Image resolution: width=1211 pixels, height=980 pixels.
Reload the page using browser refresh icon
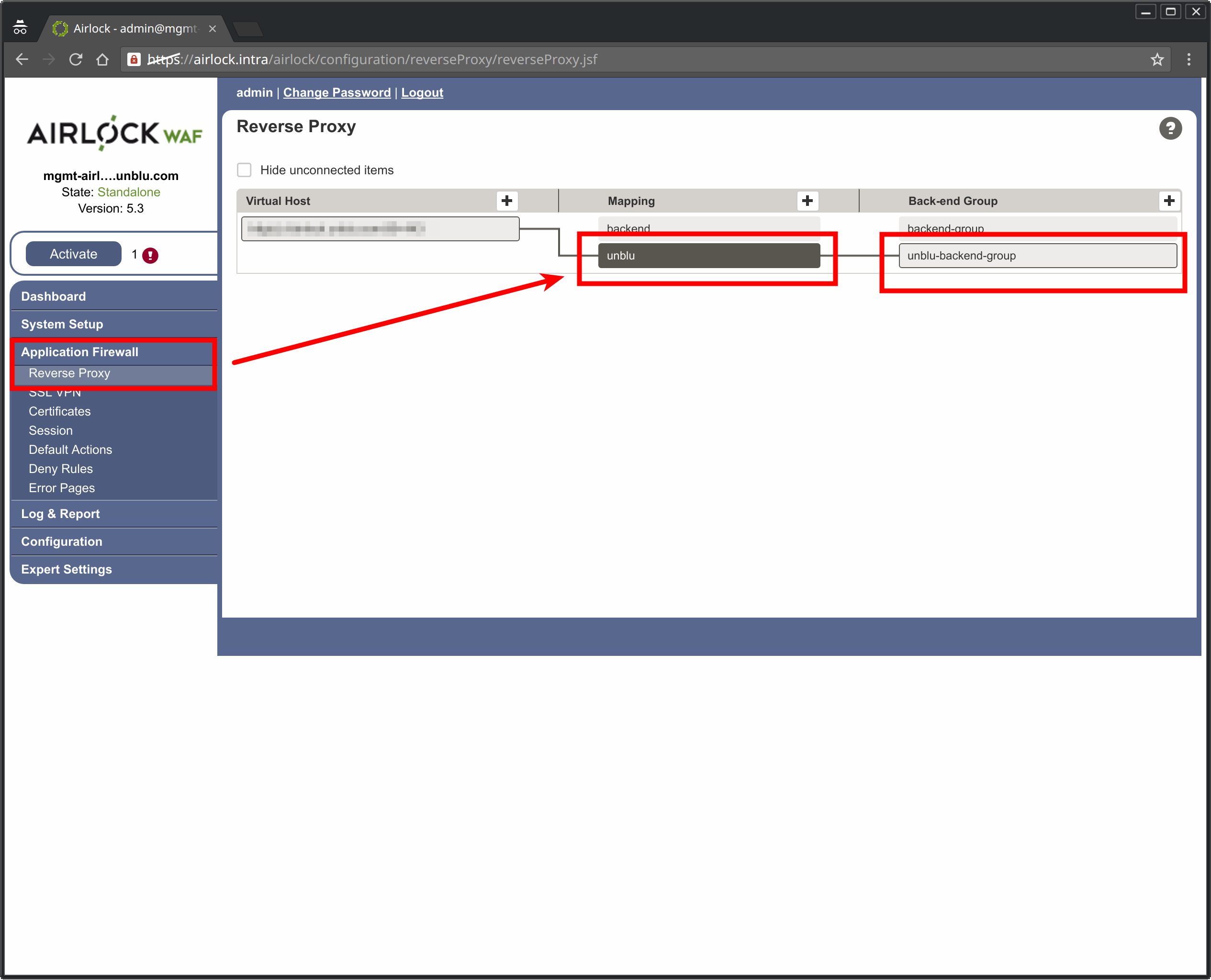76,60
